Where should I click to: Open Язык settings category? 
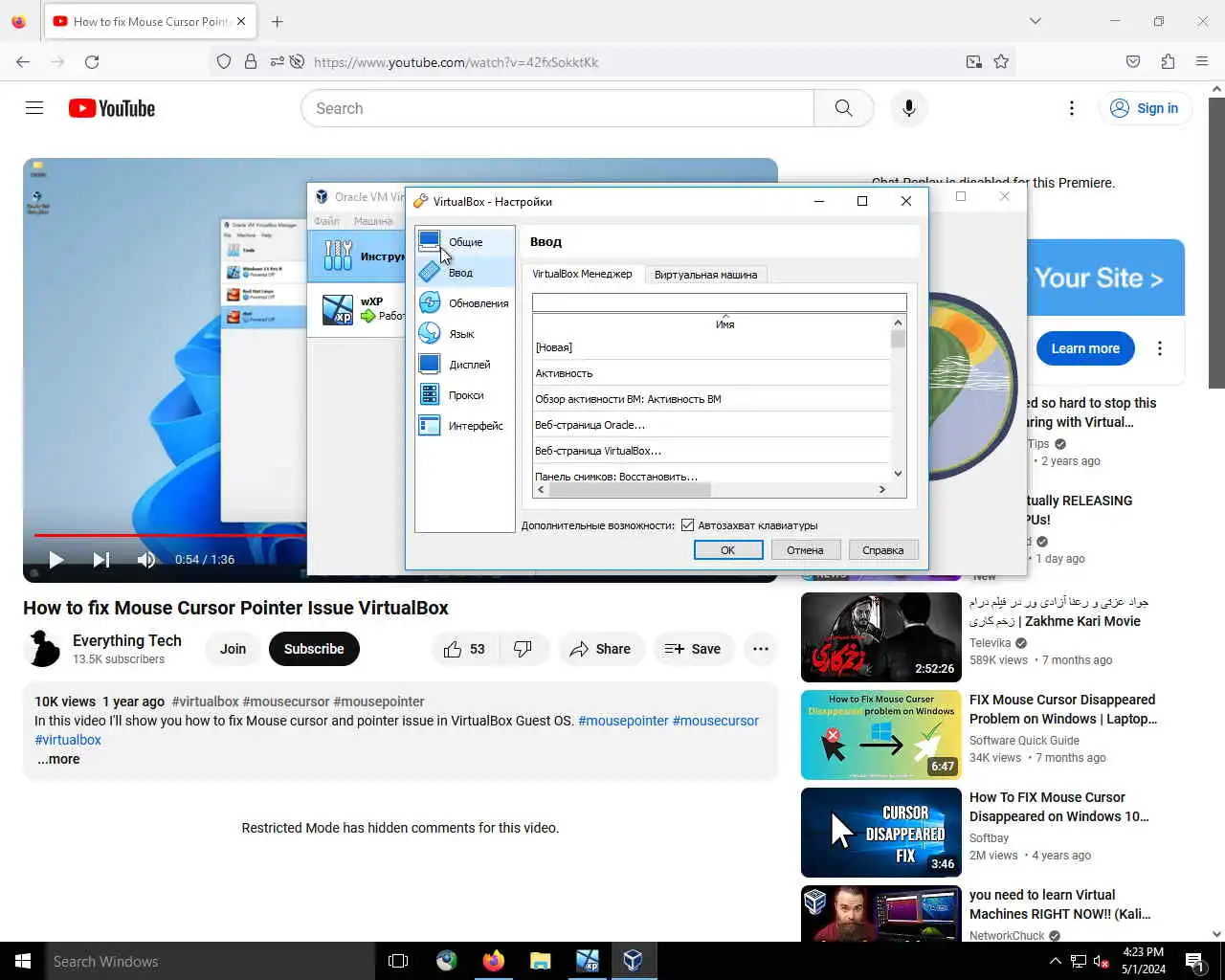[465, 334]
